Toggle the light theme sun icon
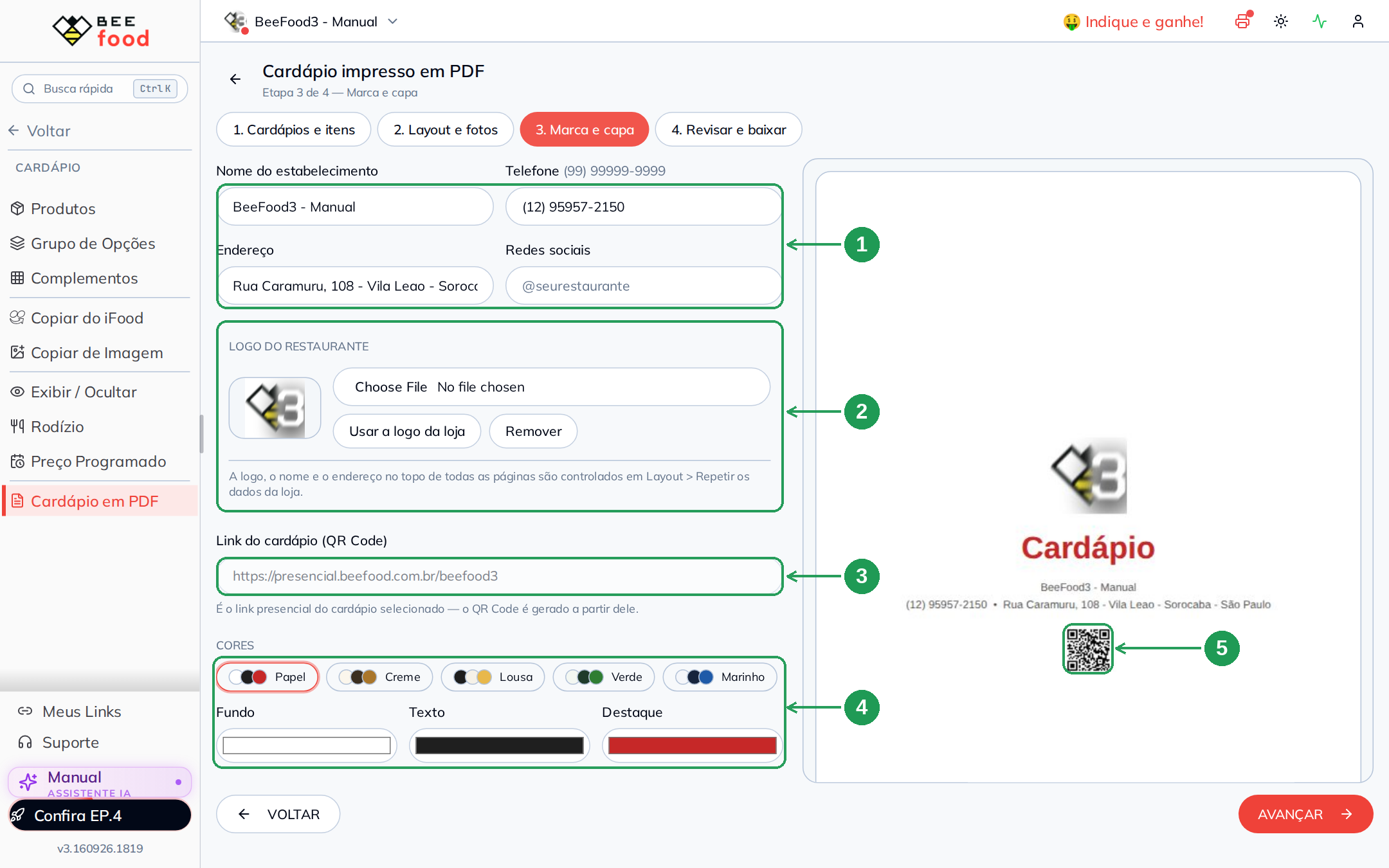 (1281, 21)
